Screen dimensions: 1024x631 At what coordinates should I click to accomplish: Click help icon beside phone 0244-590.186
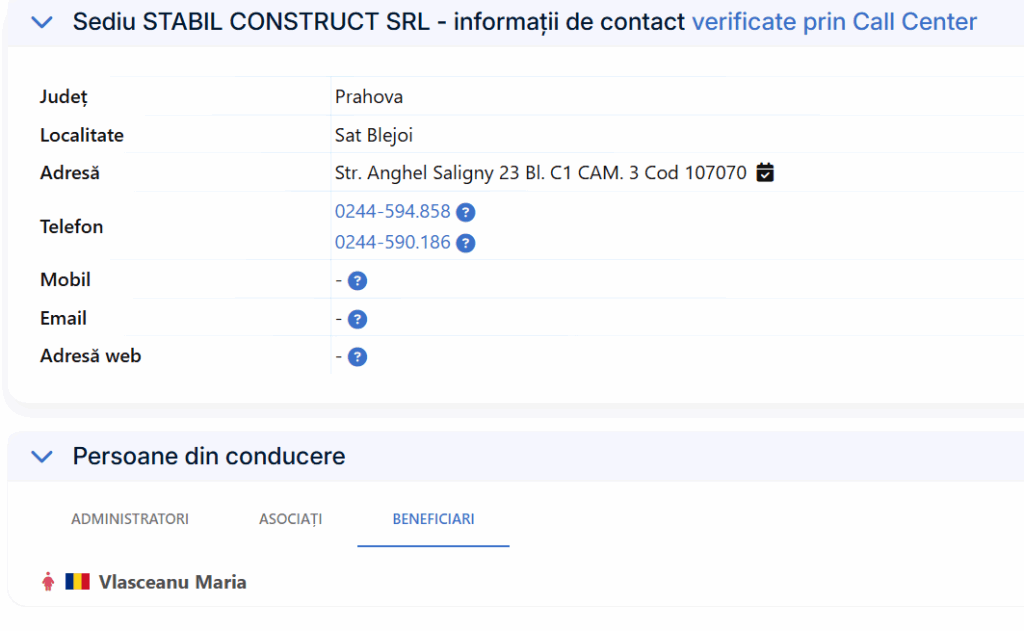click(x=465, y=243)
